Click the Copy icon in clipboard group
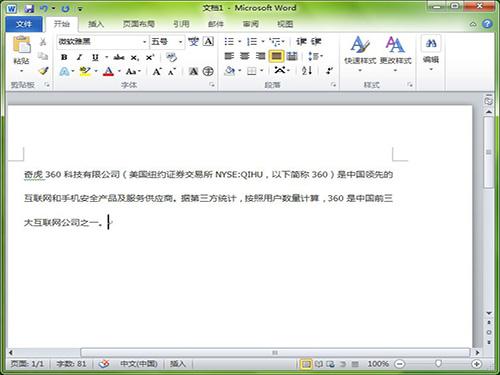This screenshot has height=375, width=500. click(43, 56)
